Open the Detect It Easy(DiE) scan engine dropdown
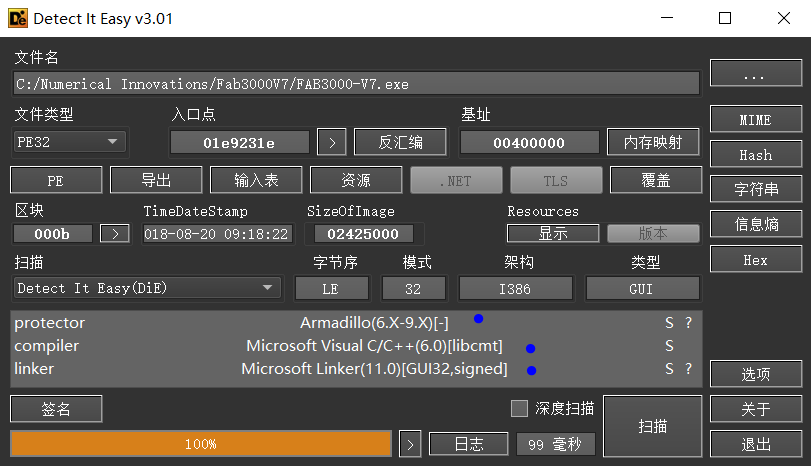This screenshot has height=466, width=811. (147, 288)
